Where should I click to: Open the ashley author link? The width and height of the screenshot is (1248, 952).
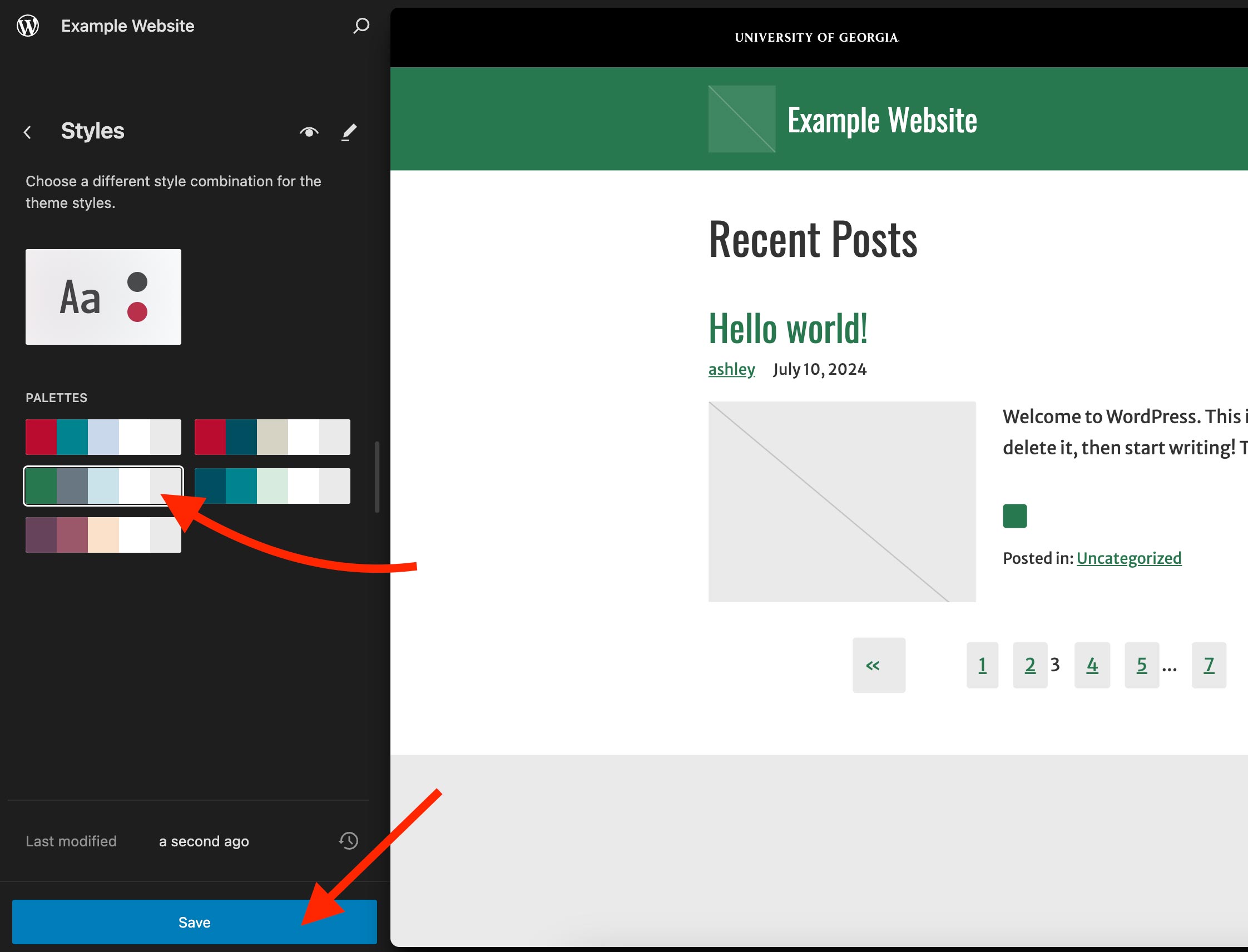732,369
